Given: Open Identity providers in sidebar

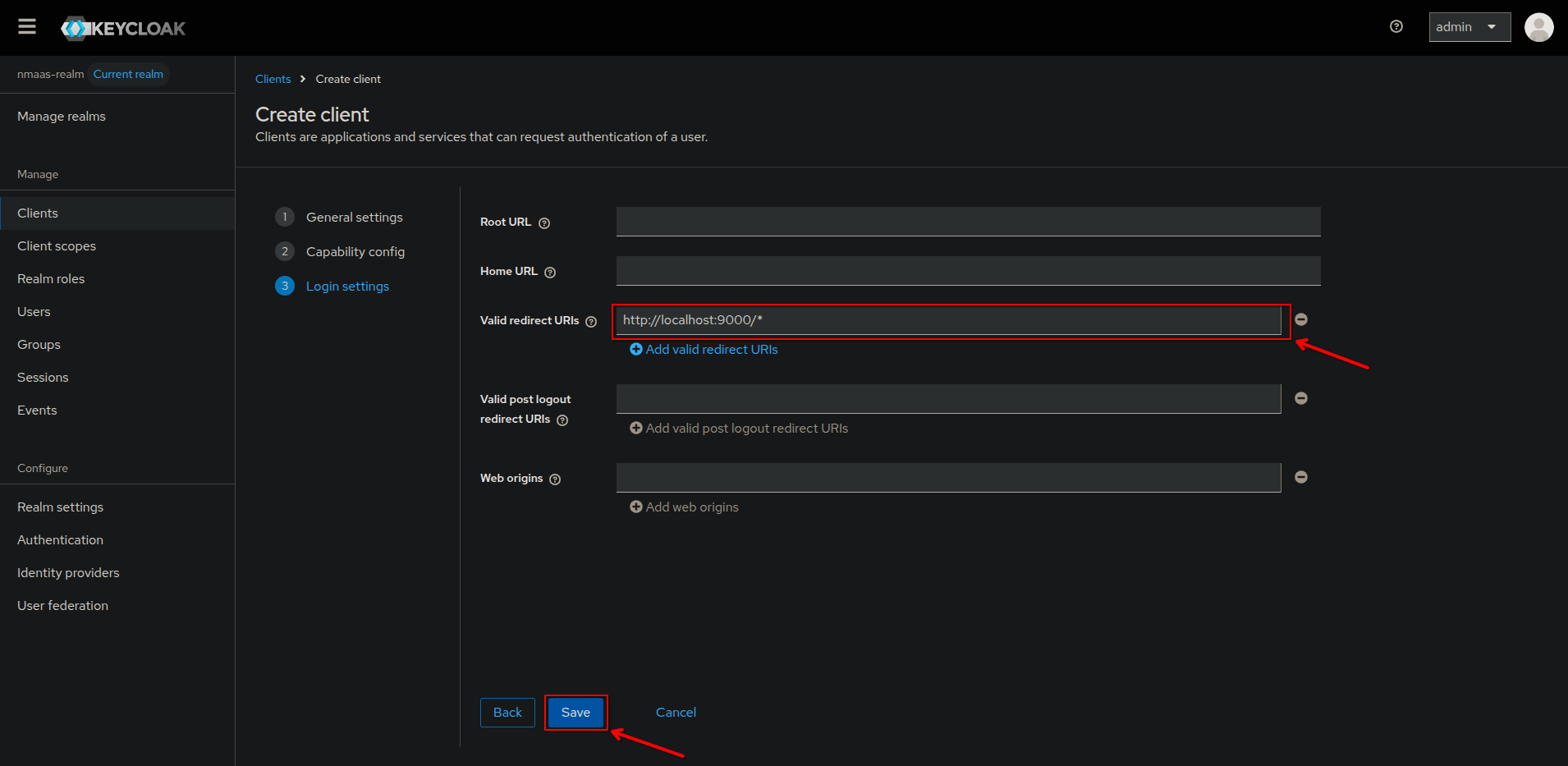Looking at the screenshot, I should click(68, 573).
